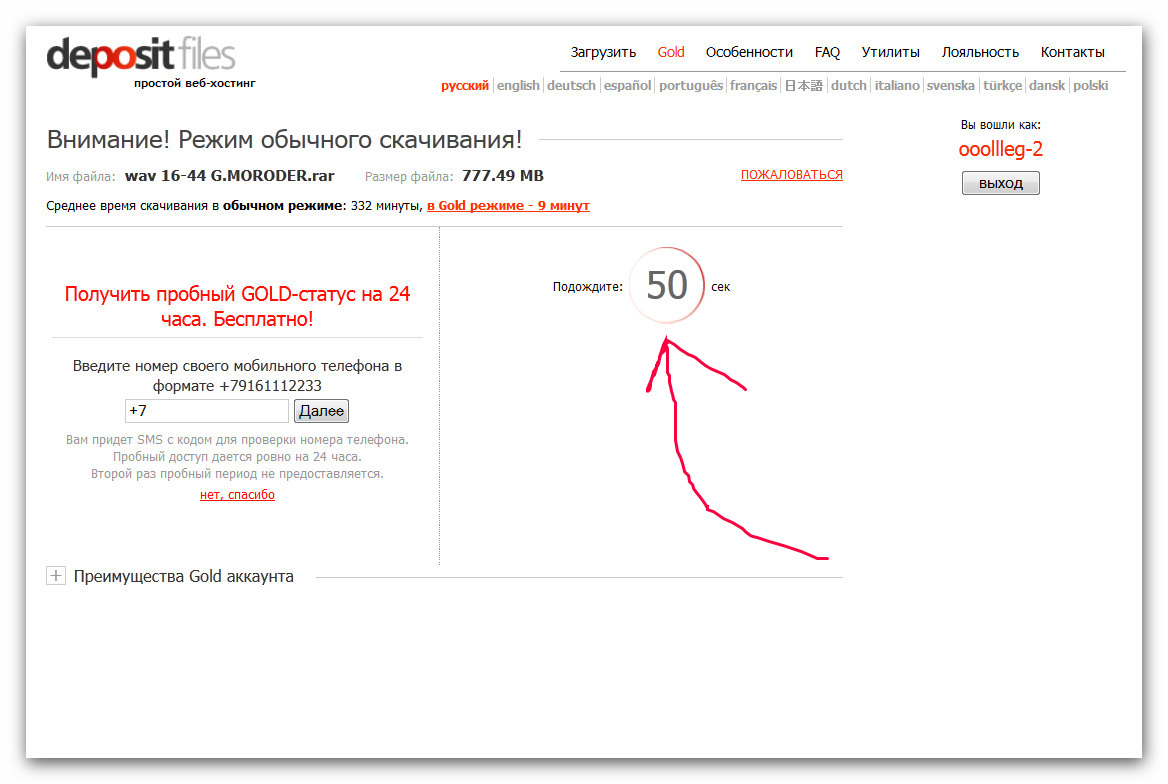The height and width of the screenshot is (784, 1168).
Task: Switch language to italiano
Action: 897,86
